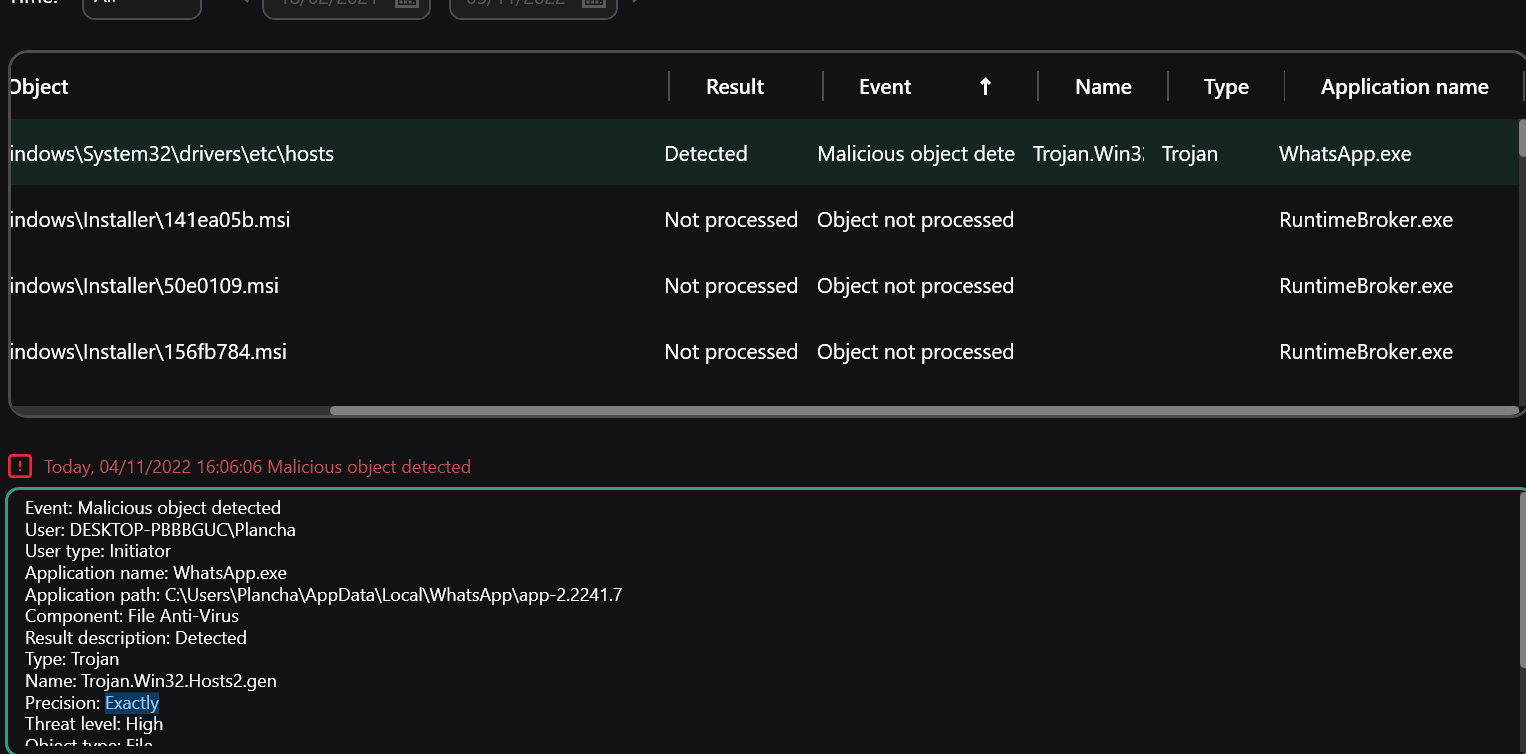Sort by the Type column header
Image resolution: width=1526 pixels, height=754 pixels.
[1225, 87]
